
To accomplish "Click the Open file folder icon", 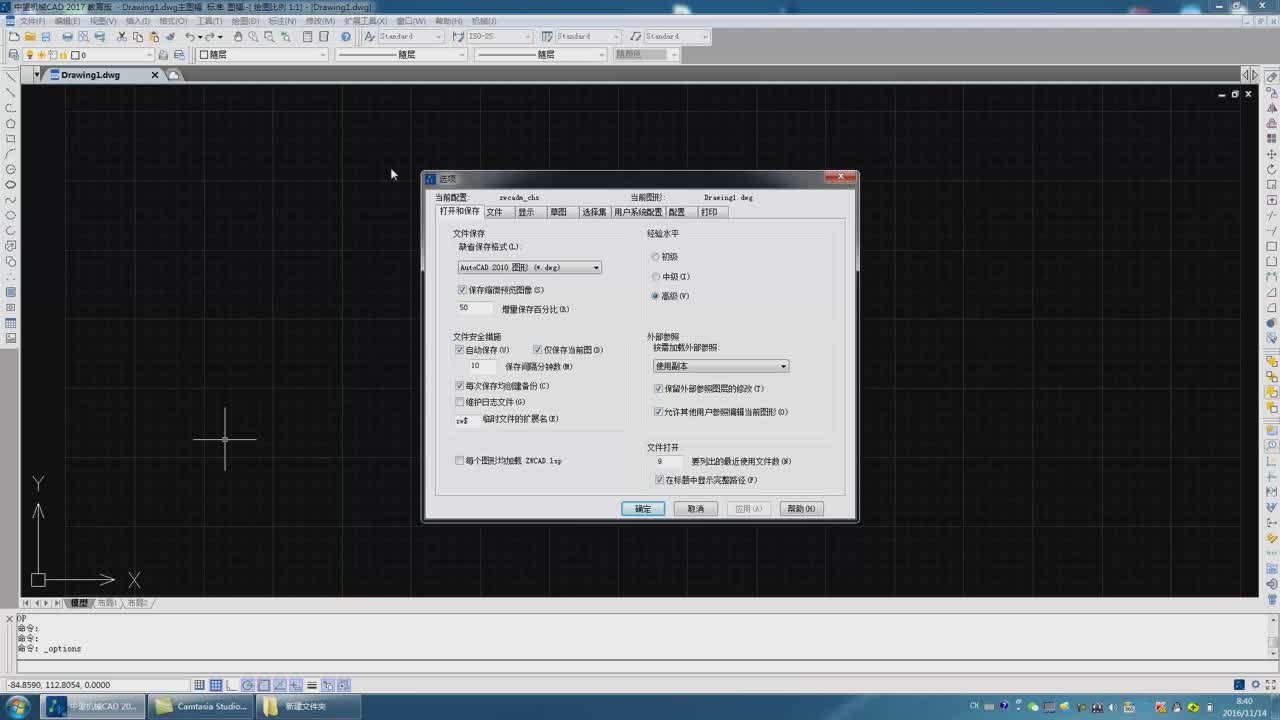I will (30, 37).
